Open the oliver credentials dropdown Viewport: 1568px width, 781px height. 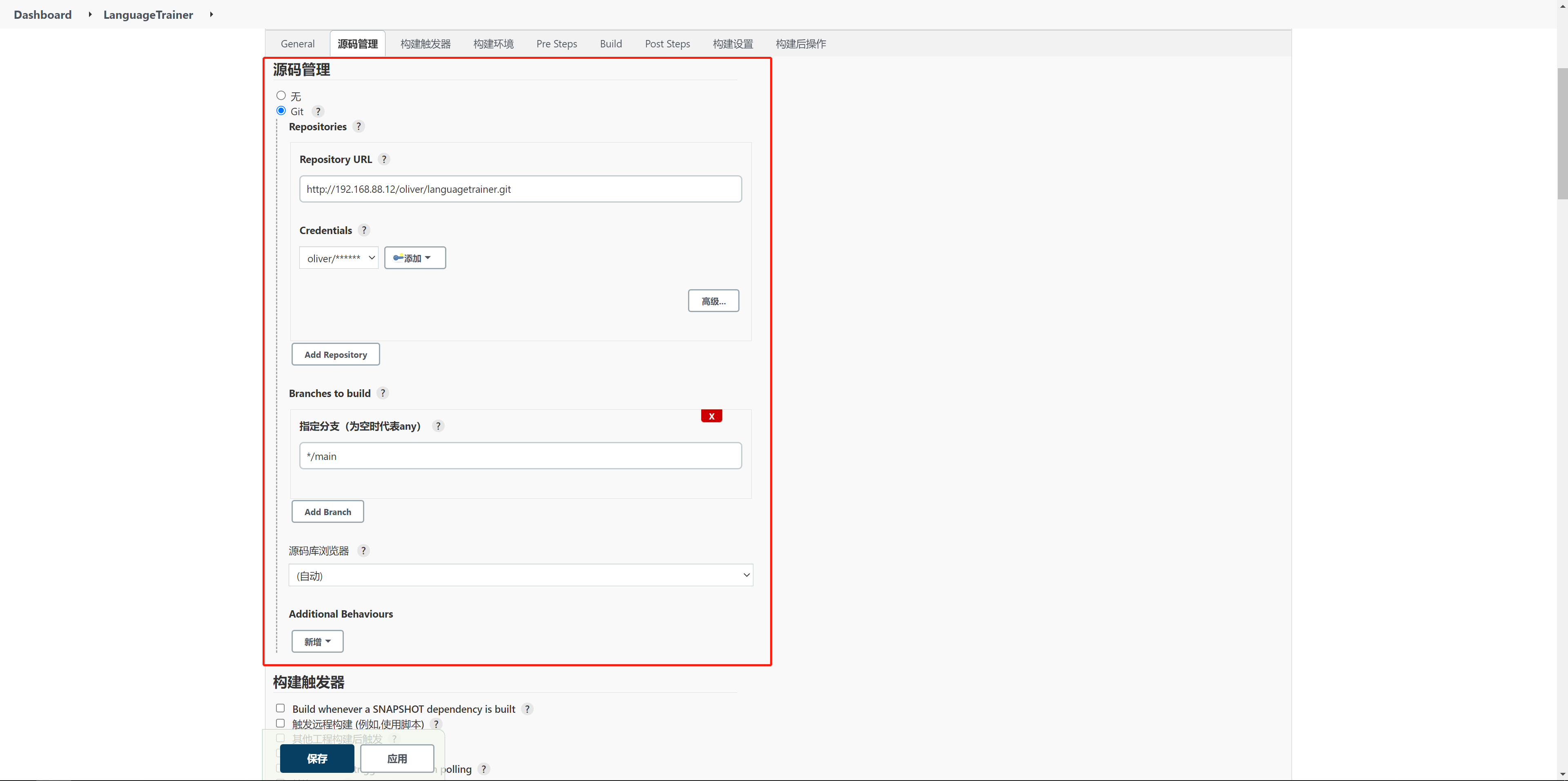[x=339, y=258]
